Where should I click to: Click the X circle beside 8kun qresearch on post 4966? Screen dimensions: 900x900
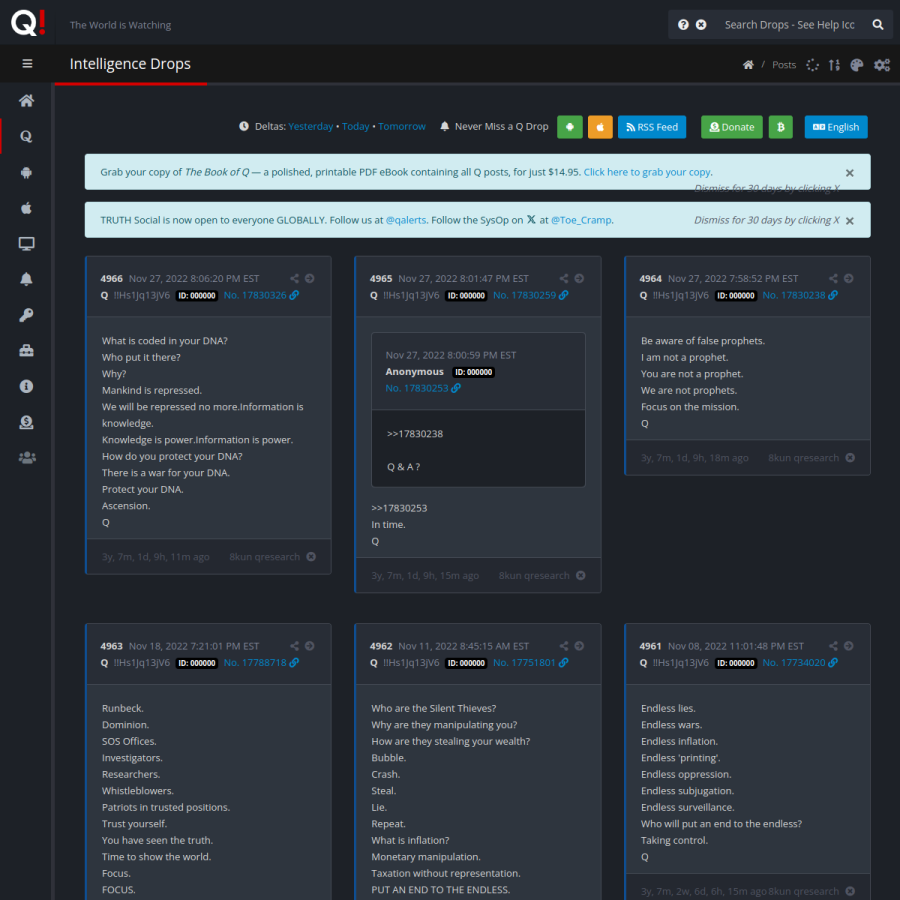[x=311, y=557]
